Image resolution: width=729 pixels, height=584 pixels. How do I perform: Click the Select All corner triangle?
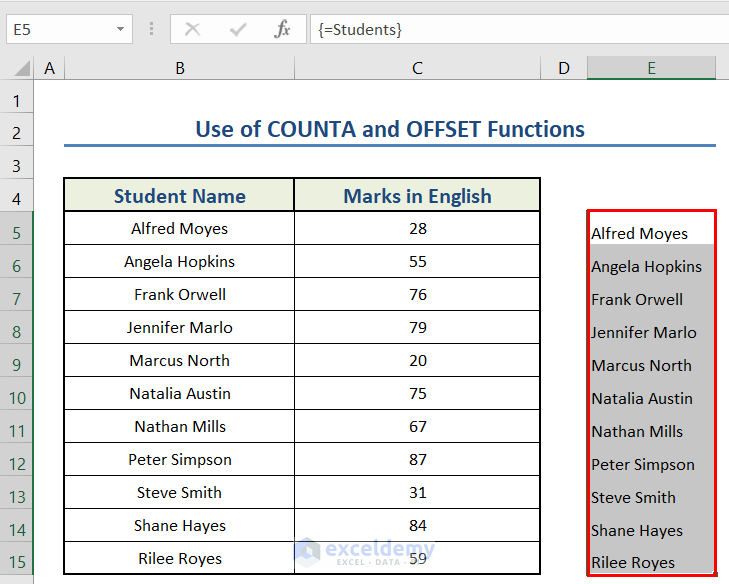click(21, 69)
